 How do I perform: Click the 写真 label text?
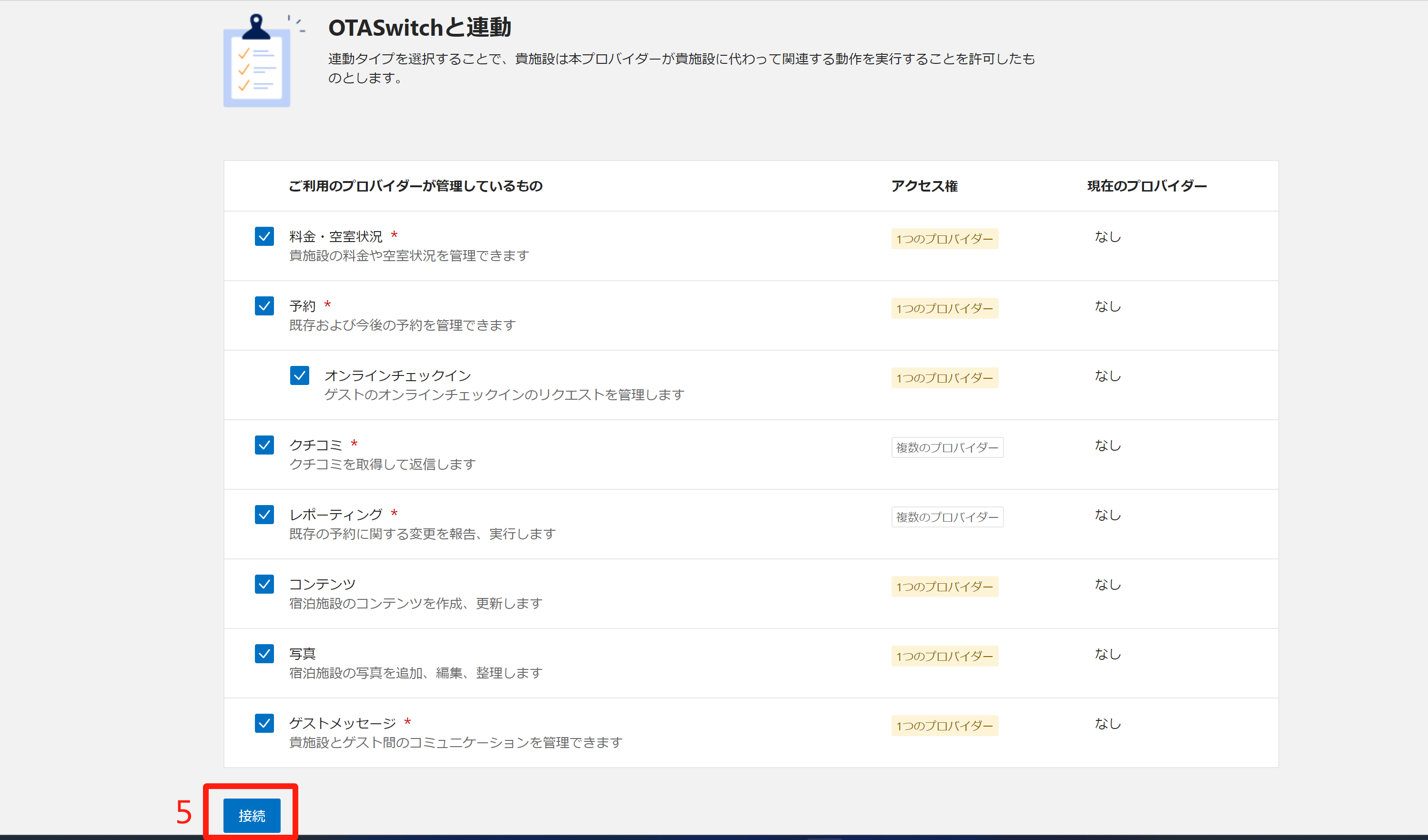[x=302, y=654]
